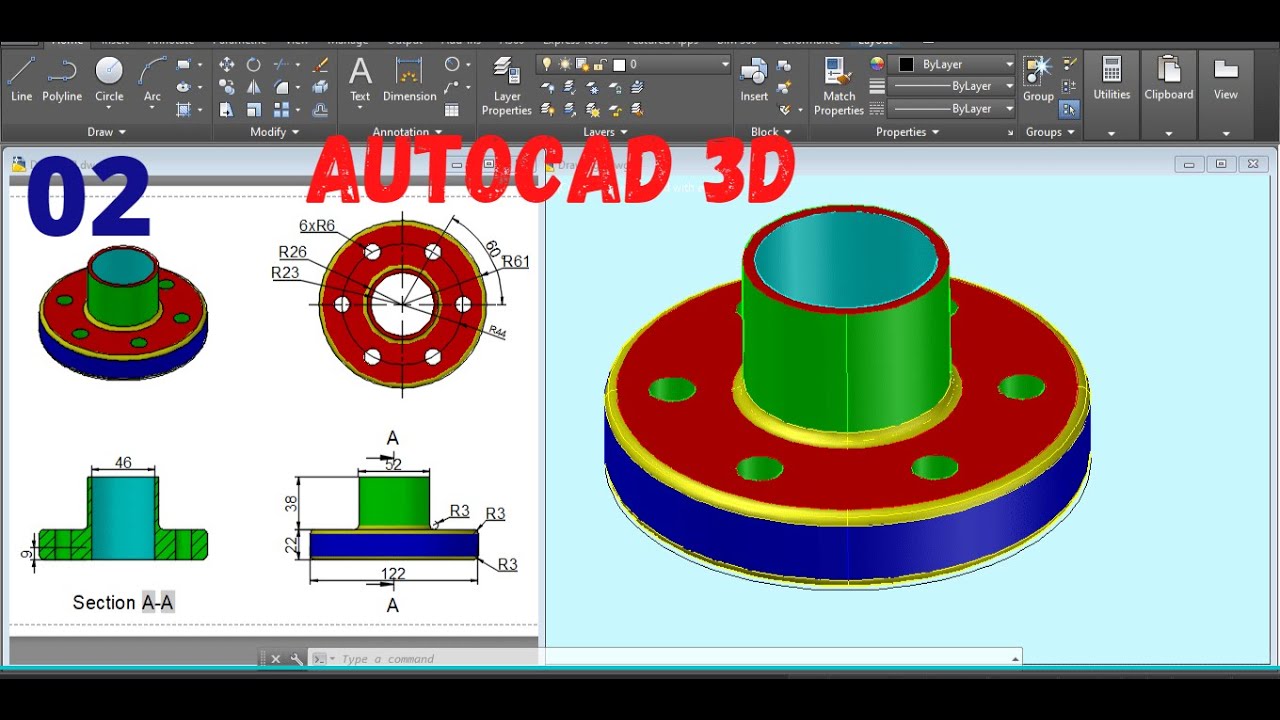Choose the Fillet tool
Screen dimensions: 1280x720
coord(281,87)
